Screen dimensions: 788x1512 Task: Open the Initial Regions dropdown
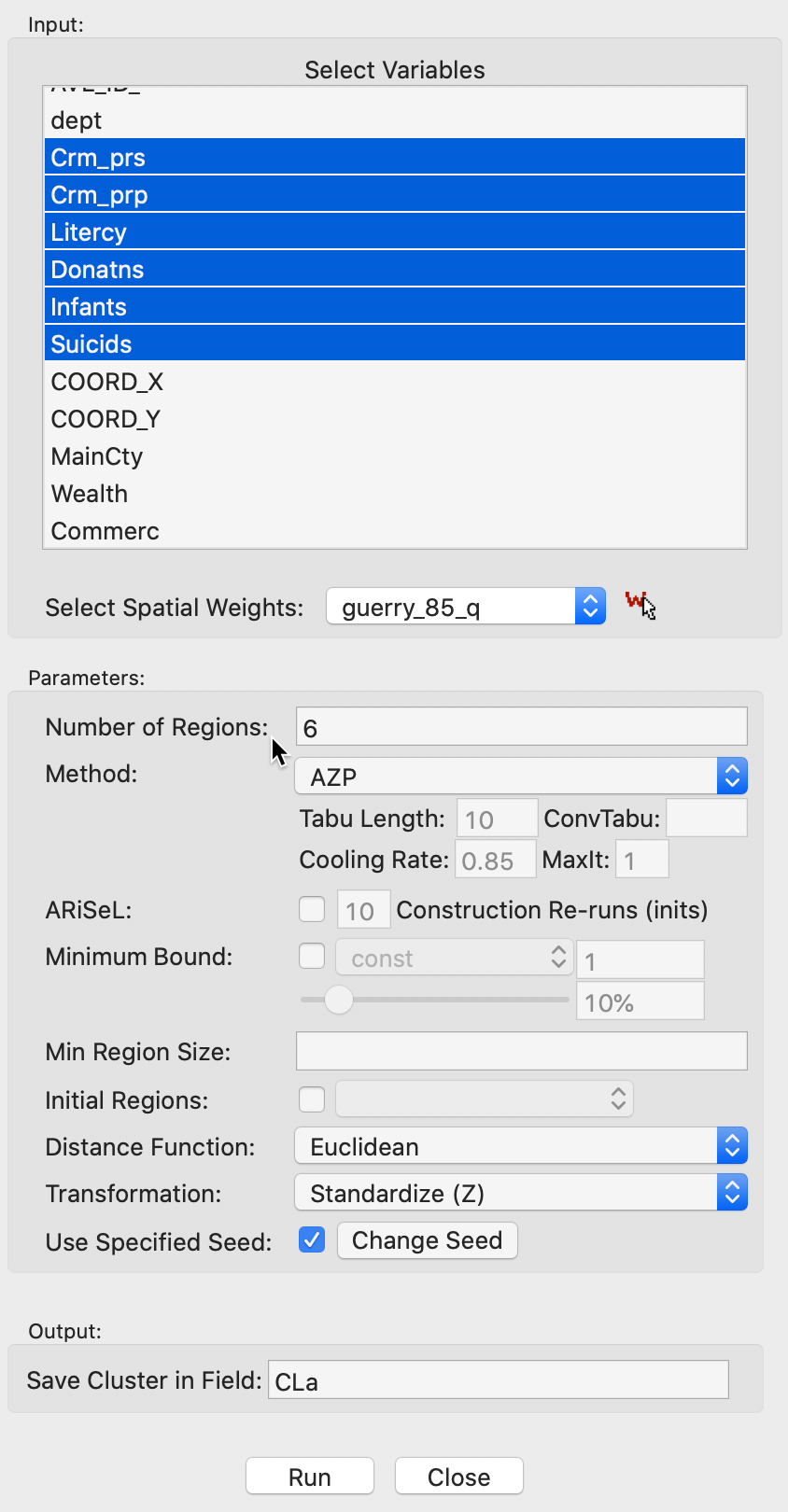(x=485, y=1099)
